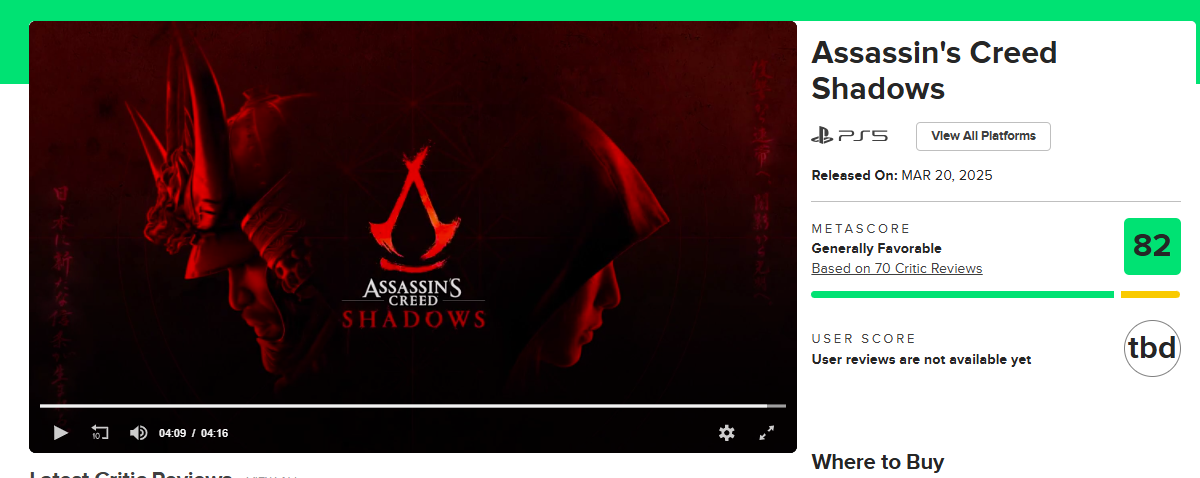
Task: Open Based on 70 Critic Reviews link
Action: coord(897,268)
